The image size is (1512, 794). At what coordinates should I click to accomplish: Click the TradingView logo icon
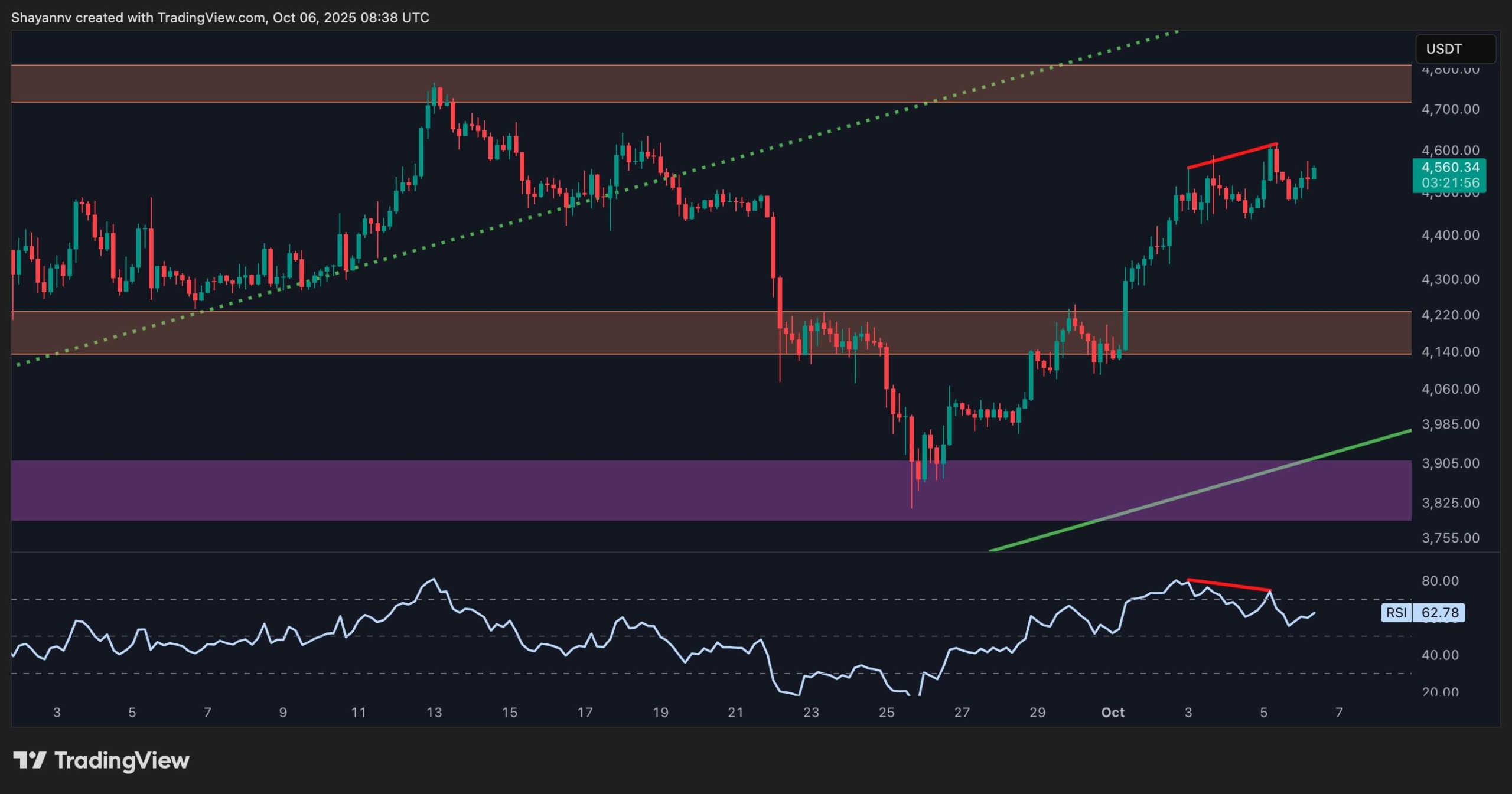point(30,760)
